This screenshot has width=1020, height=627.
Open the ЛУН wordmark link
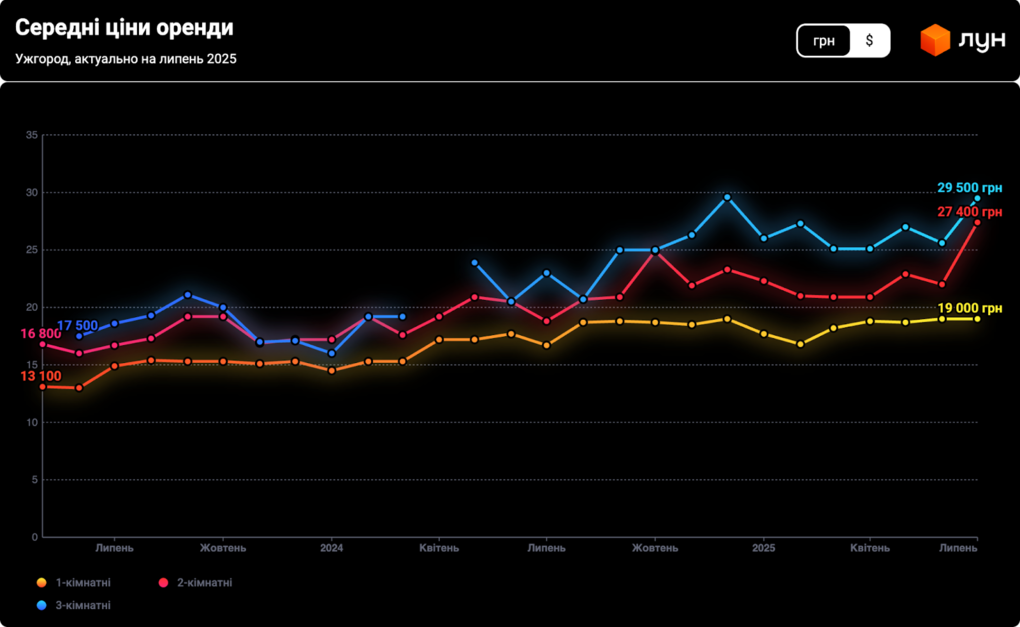pyautogui.click(x=981, y=41)
